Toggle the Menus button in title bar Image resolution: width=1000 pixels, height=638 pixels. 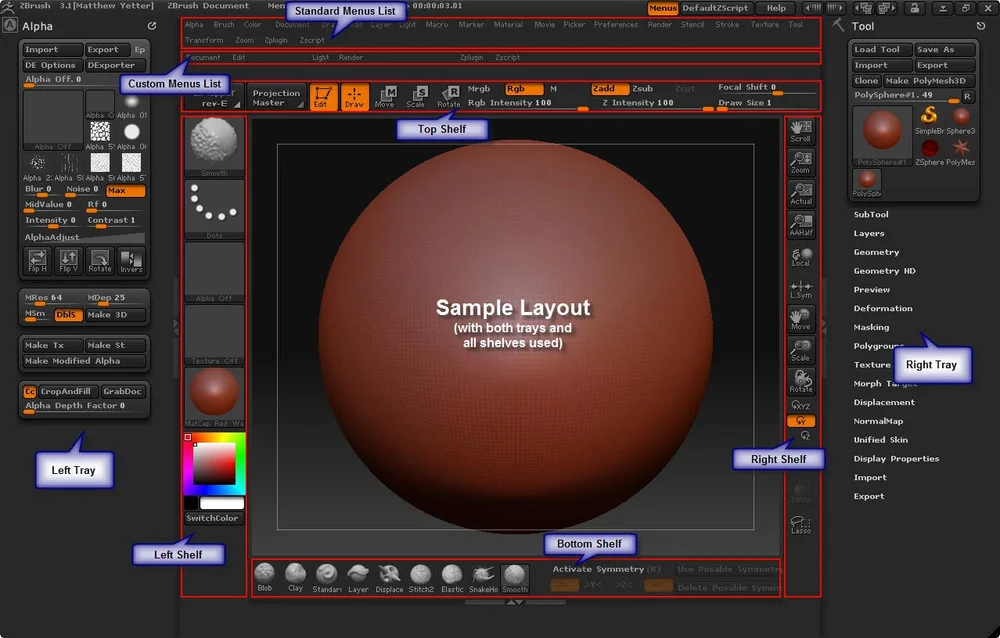pos(663,8)
